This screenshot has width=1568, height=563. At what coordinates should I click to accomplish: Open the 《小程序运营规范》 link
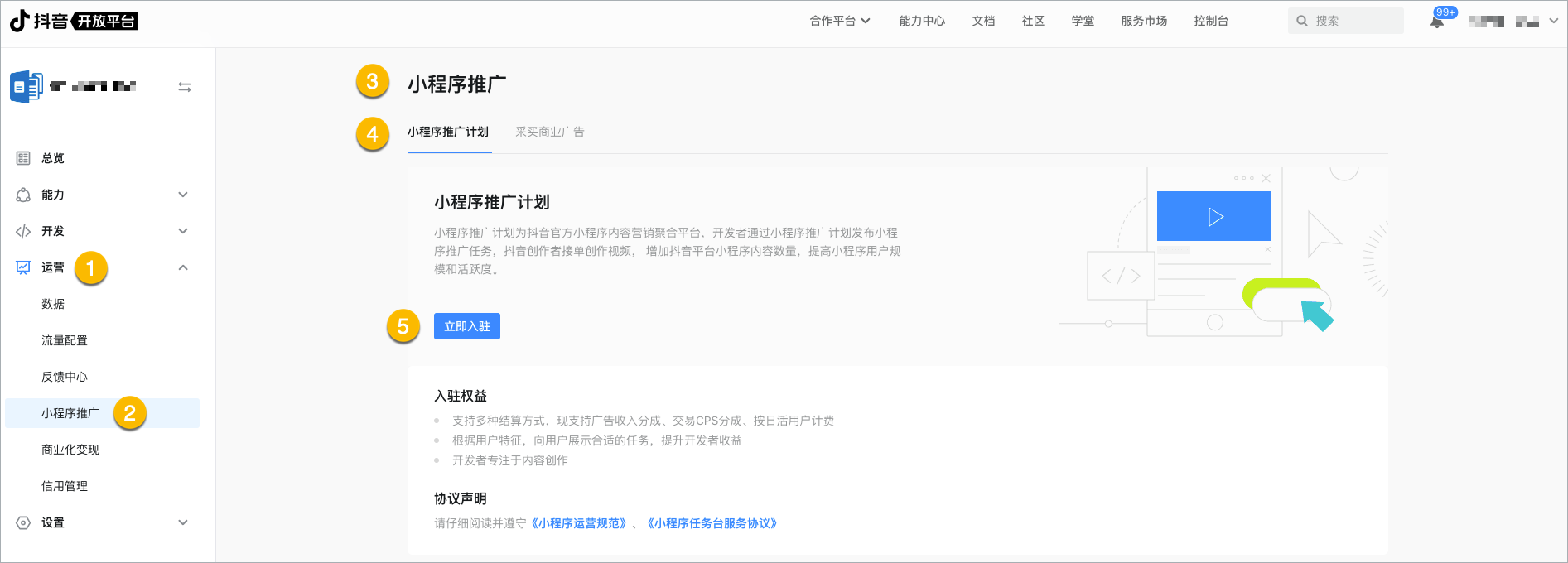579,523
